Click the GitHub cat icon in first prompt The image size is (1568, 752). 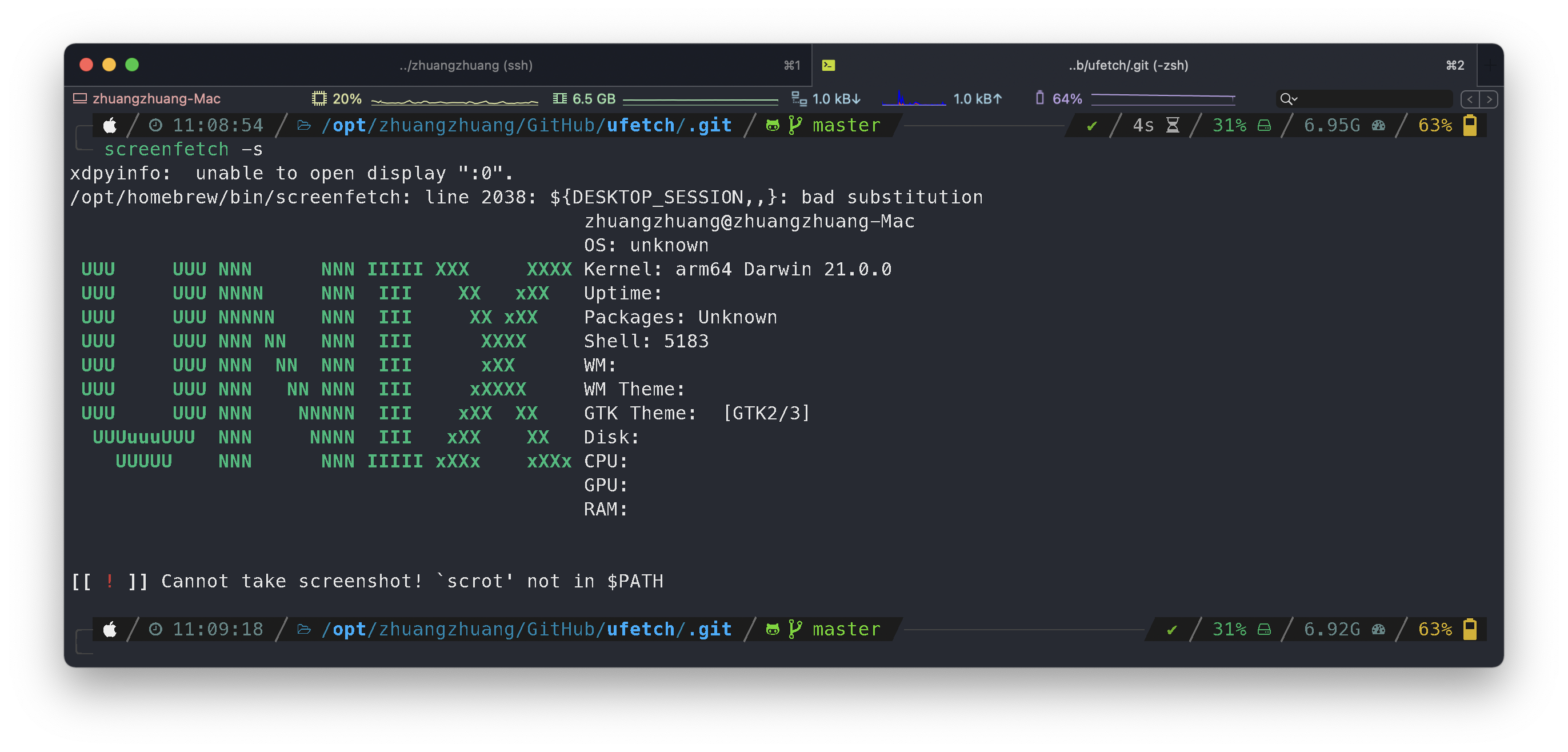click(x=773, y=126)
